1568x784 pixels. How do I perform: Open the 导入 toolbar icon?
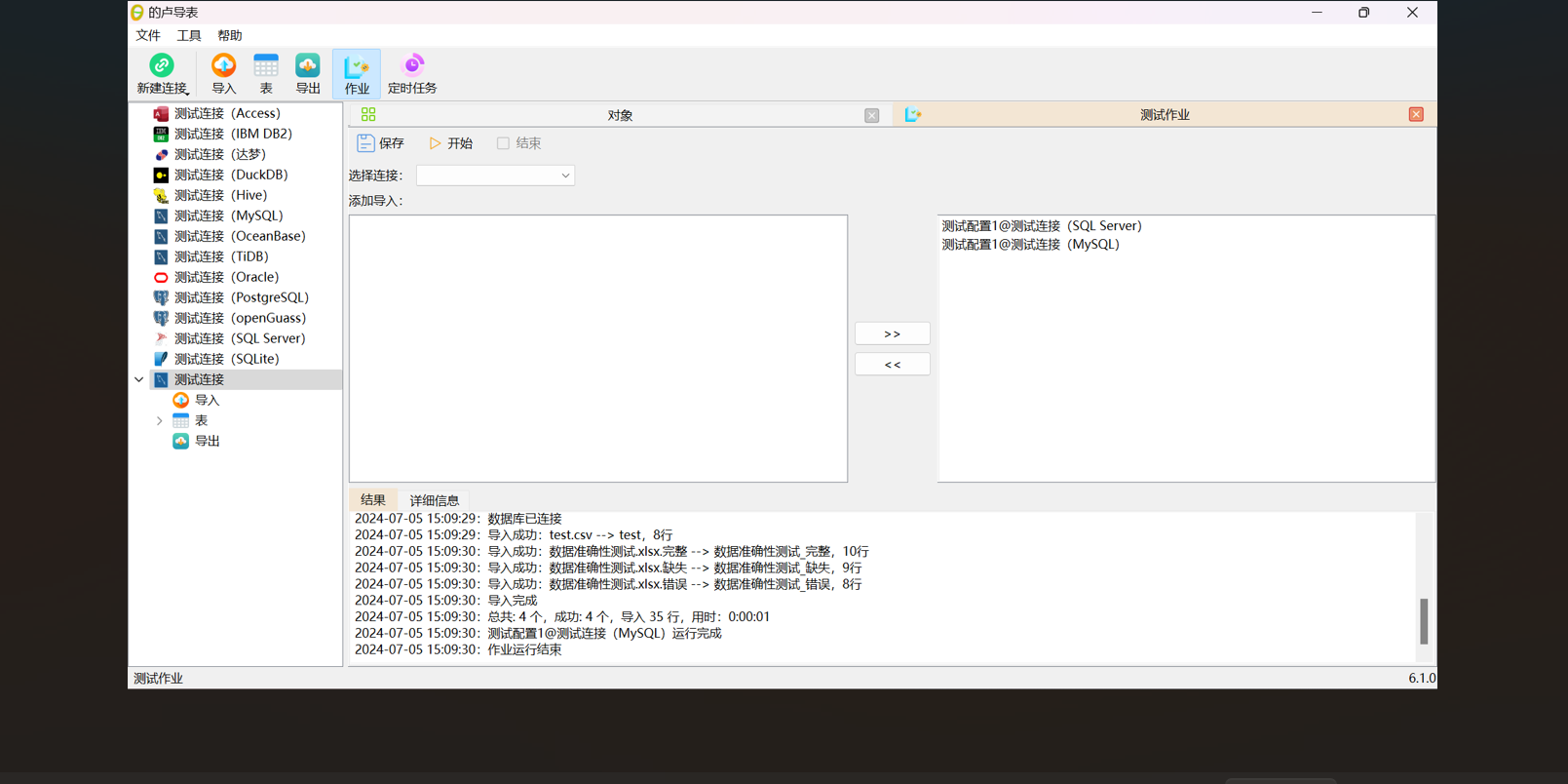[x=223, y=65]
